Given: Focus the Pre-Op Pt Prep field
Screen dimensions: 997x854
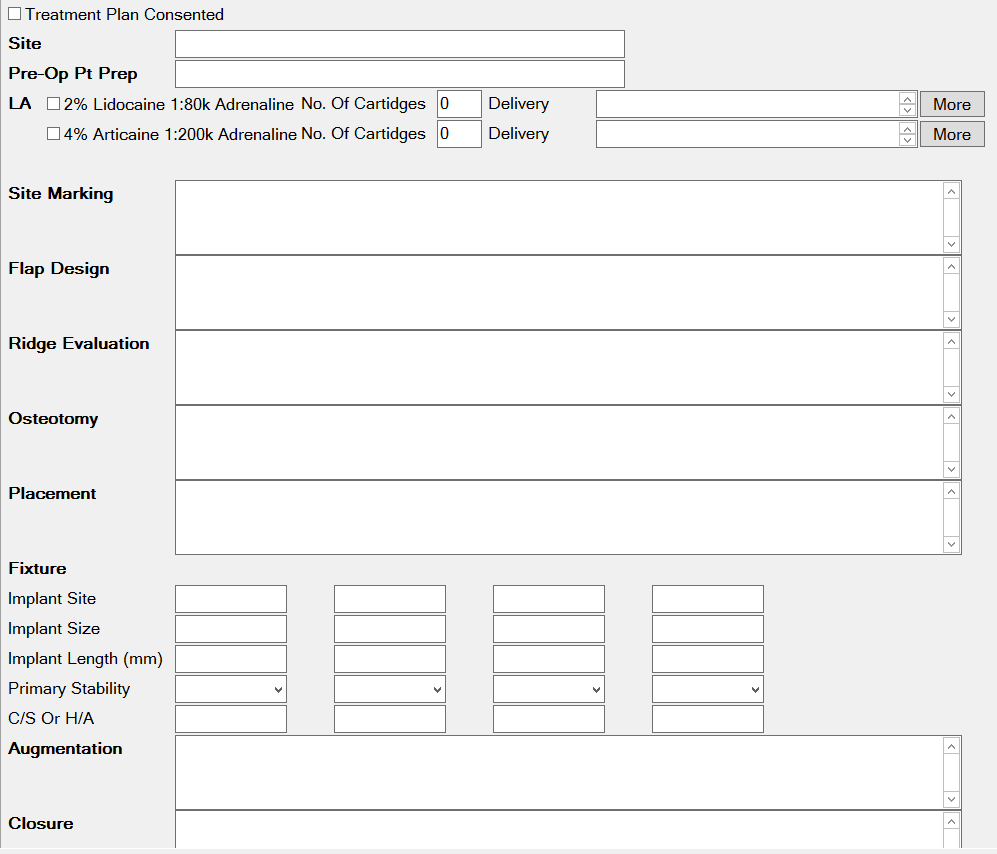Looking at the screenshot, I should coord(399,74).
